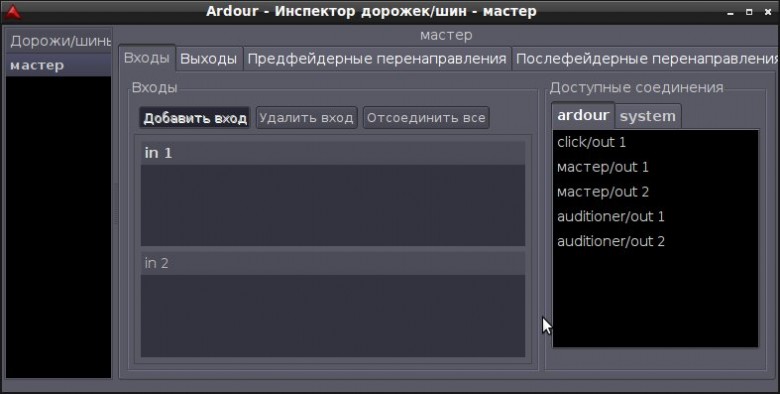Select the in 2 input port header
The width and height of the screenshot is (780, 394).
[x=333, y=263]
